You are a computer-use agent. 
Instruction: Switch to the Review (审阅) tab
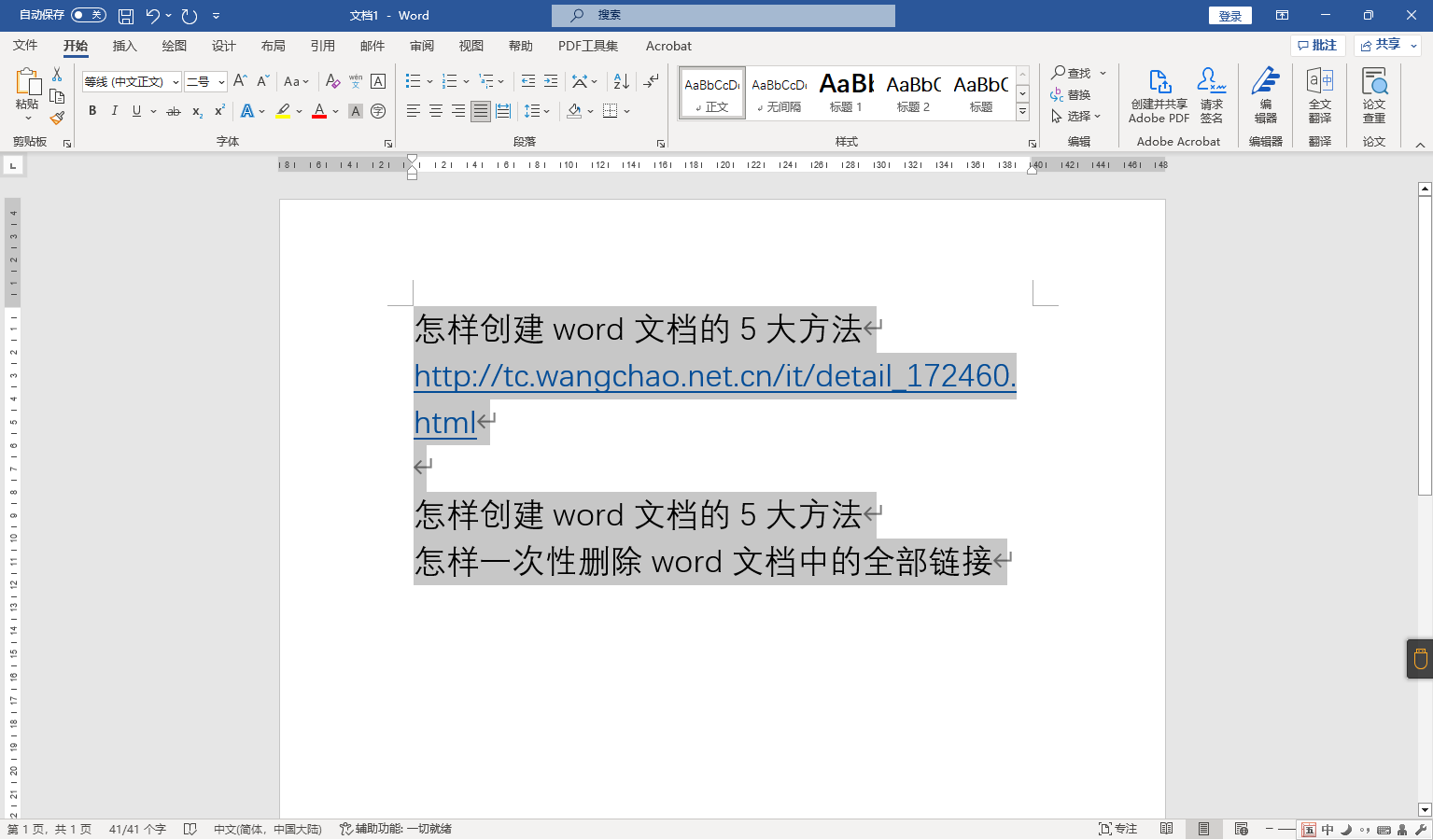(x=421, y=46)
